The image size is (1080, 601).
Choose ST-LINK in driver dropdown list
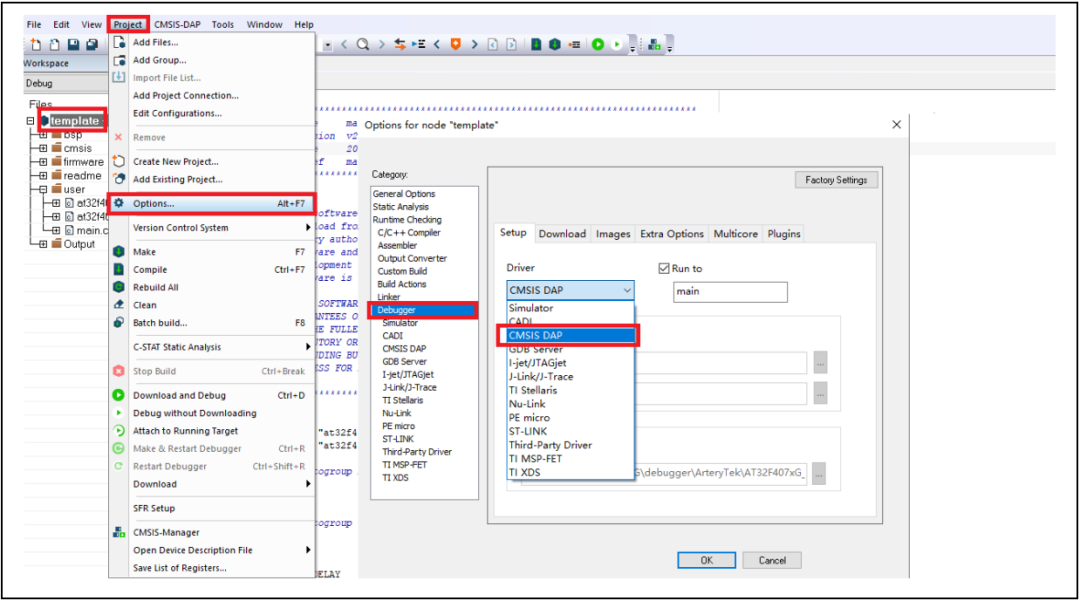click(570, 432)
